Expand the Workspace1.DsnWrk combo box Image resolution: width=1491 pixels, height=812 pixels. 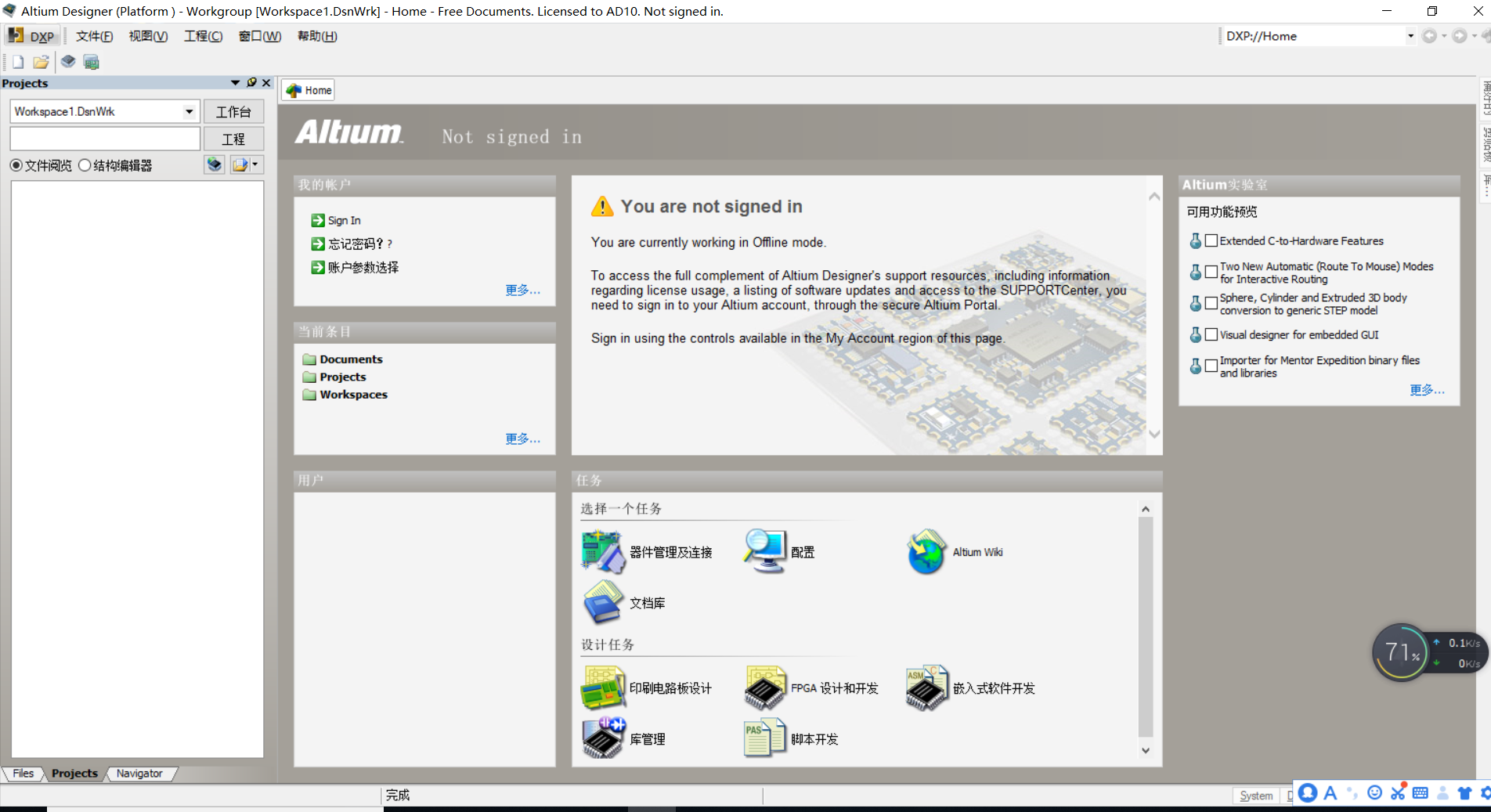(189, 112)
